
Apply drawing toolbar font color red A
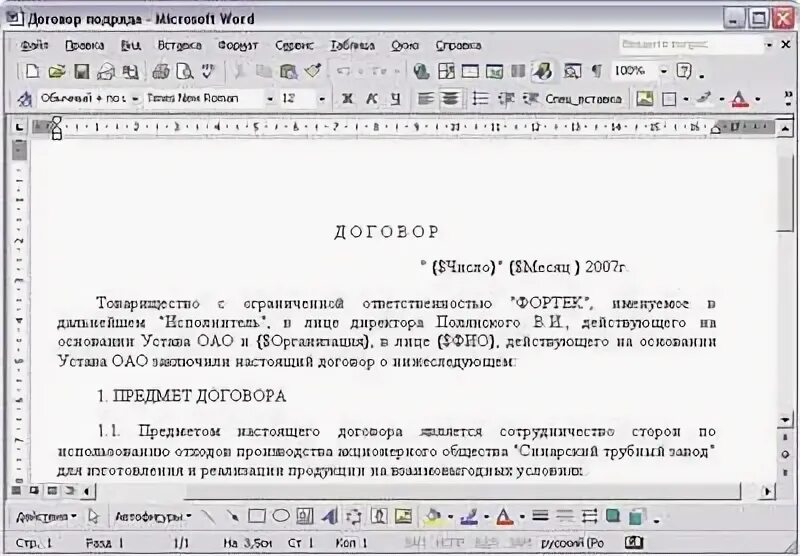(504, 517)
